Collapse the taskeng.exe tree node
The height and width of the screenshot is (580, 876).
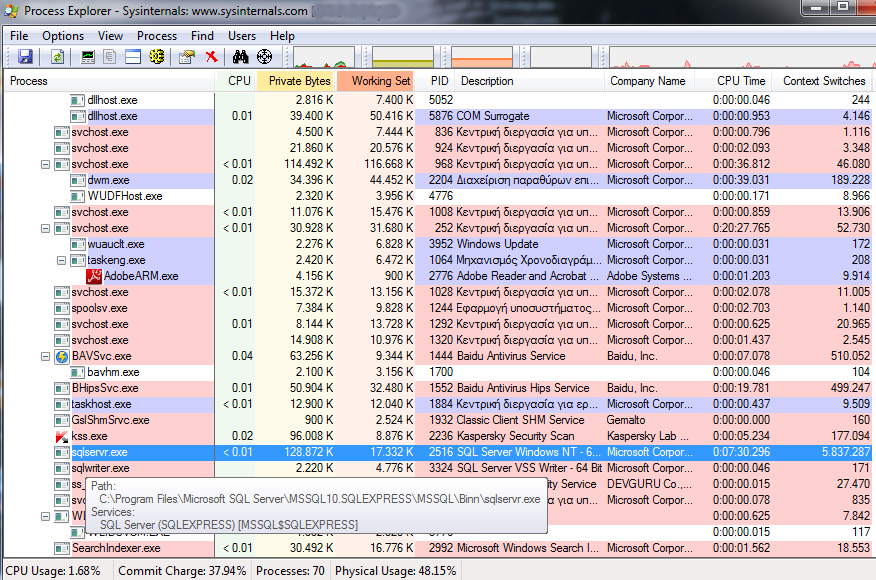61,260
